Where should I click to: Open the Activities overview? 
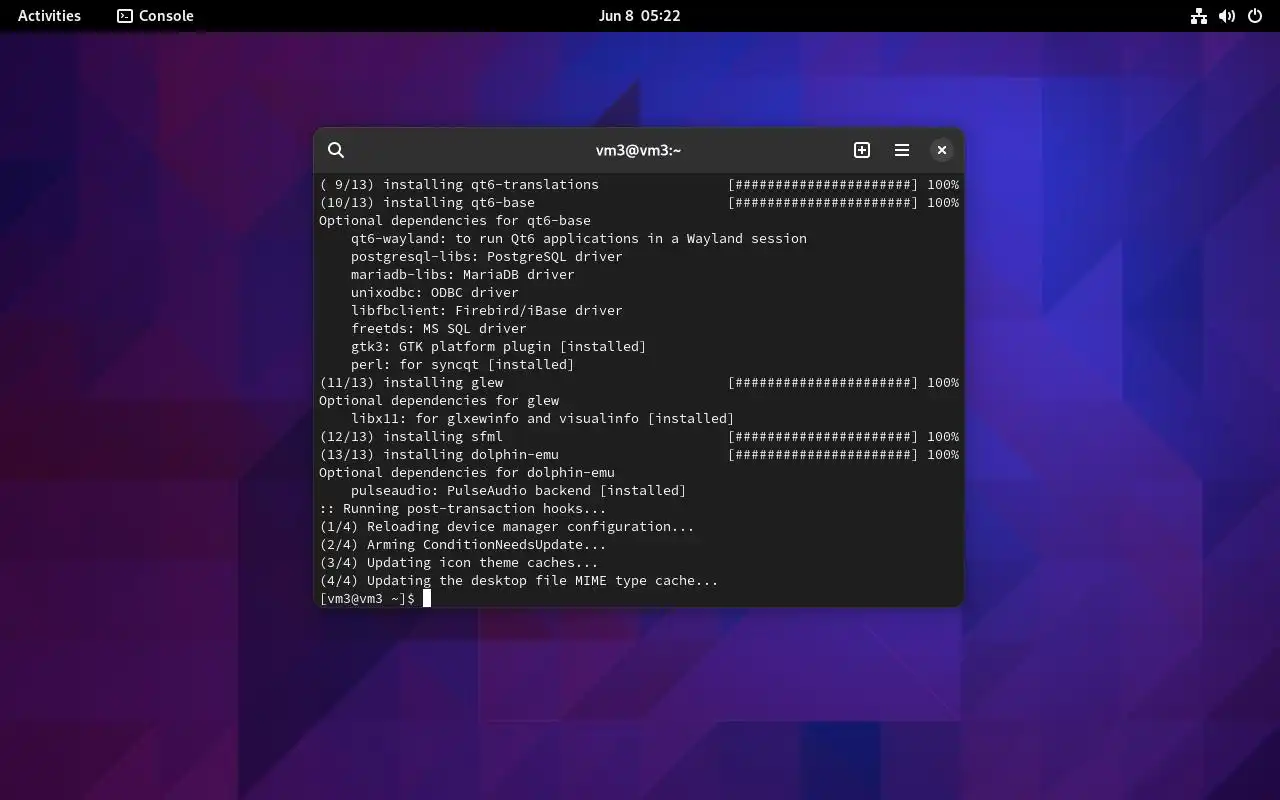(49, 16)
